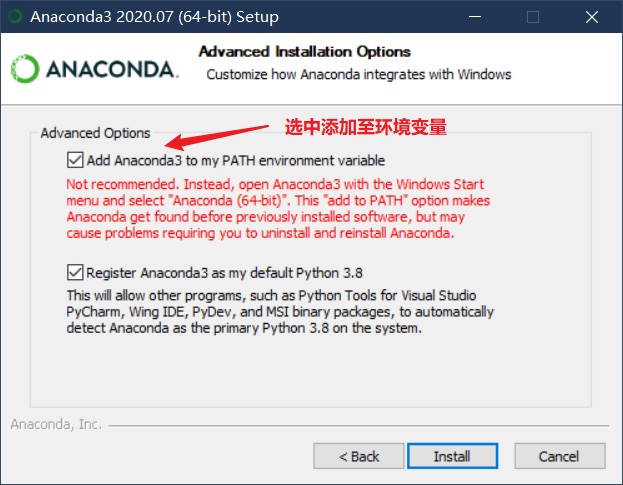
Task: Click the greyed-out maximize button
Action: click(x=533, y=17)
